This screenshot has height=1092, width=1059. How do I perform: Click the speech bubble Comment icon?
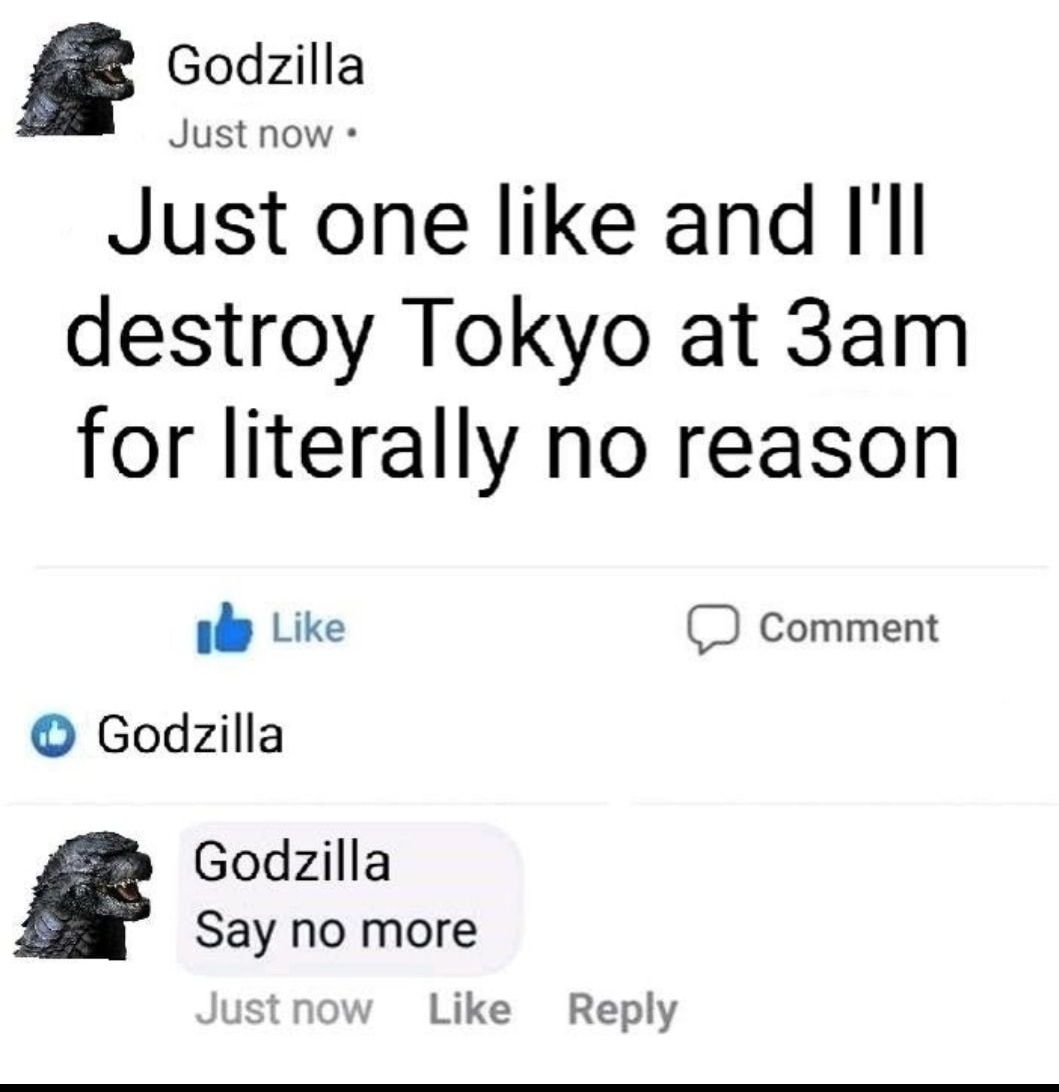click(x=712, y=629)
